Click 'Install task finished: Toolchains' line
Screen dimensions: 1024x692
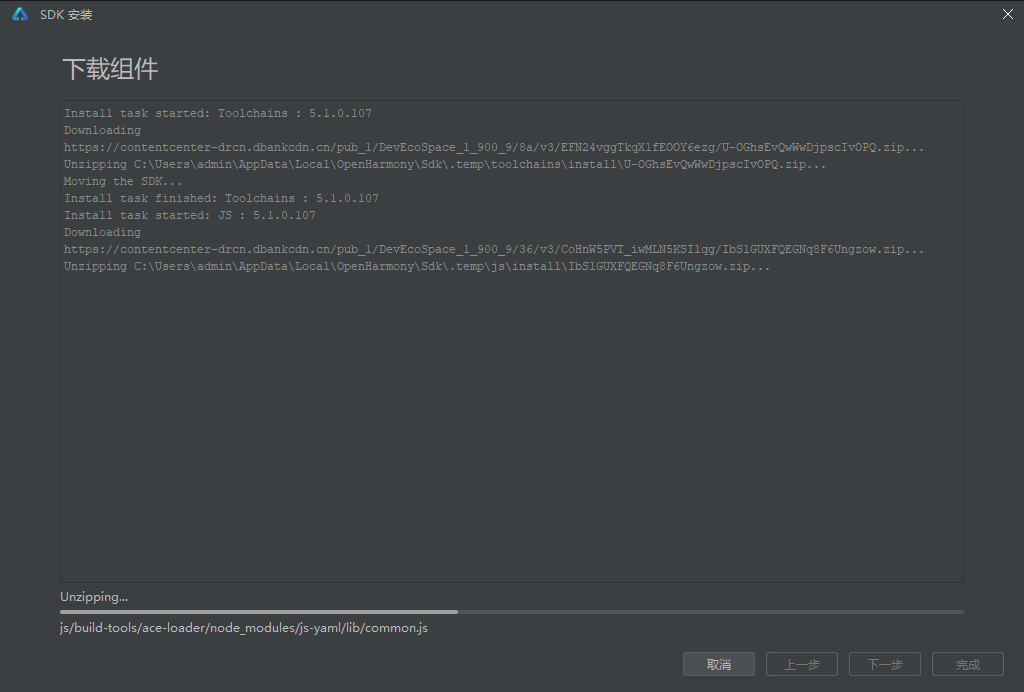[221, 198]
